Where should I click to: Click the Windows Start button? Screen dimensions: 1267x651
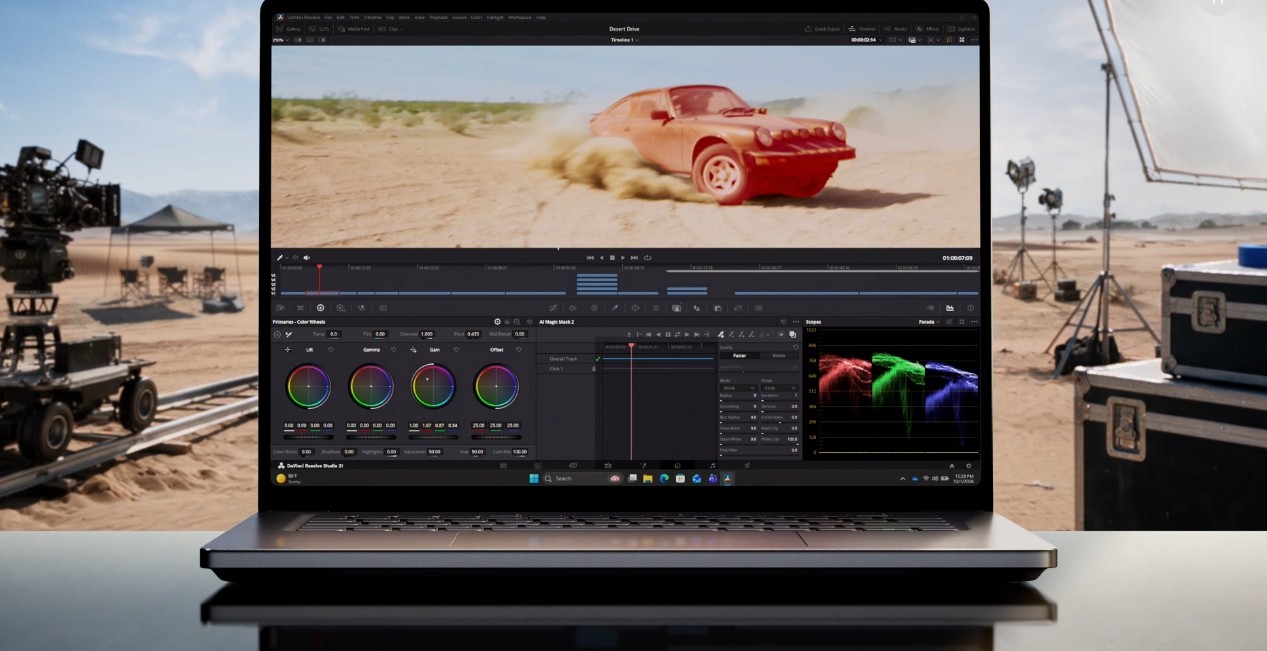click(x=533, y=478)
